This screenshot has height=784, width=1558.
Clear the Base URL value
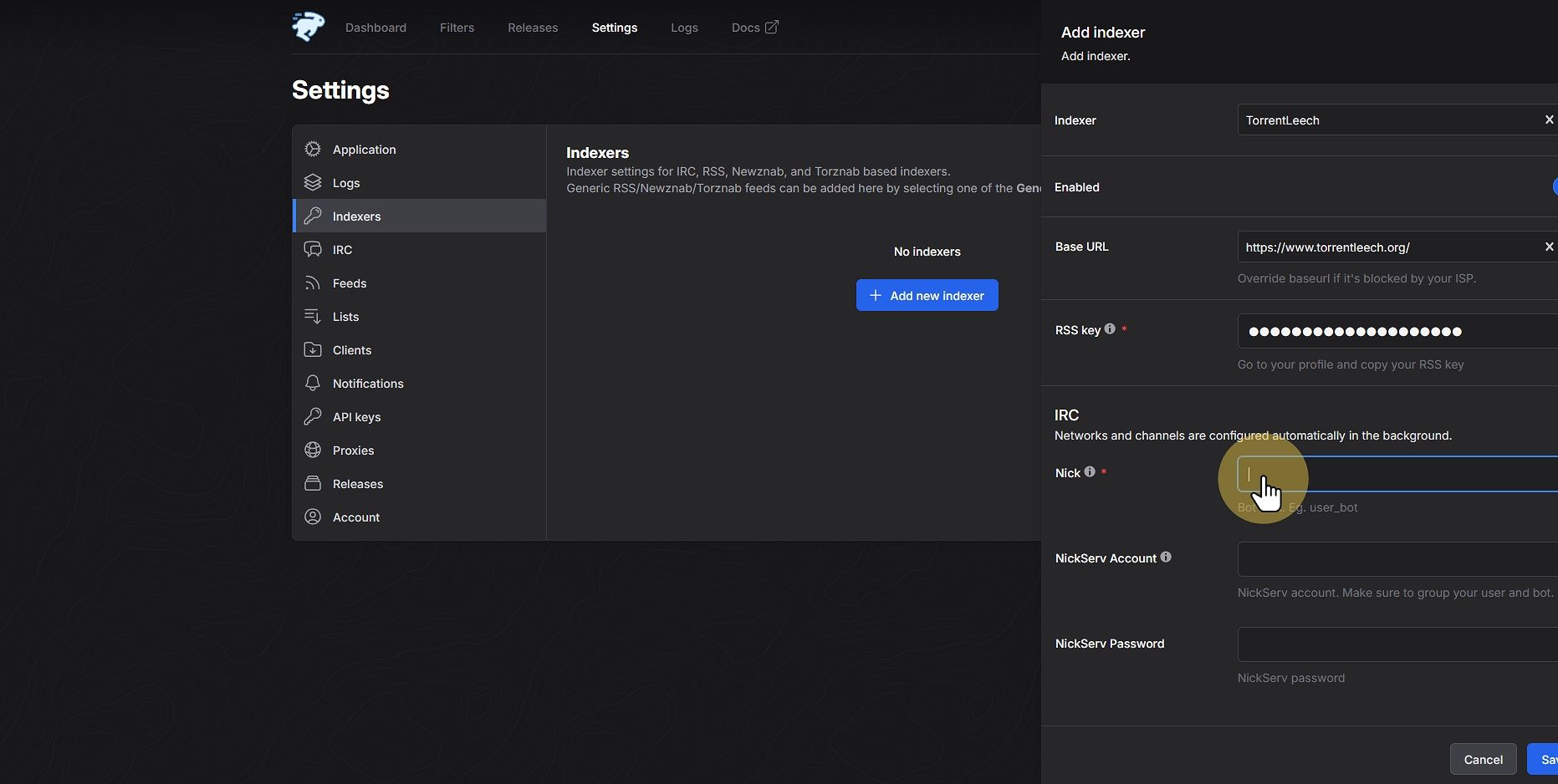1549,247
